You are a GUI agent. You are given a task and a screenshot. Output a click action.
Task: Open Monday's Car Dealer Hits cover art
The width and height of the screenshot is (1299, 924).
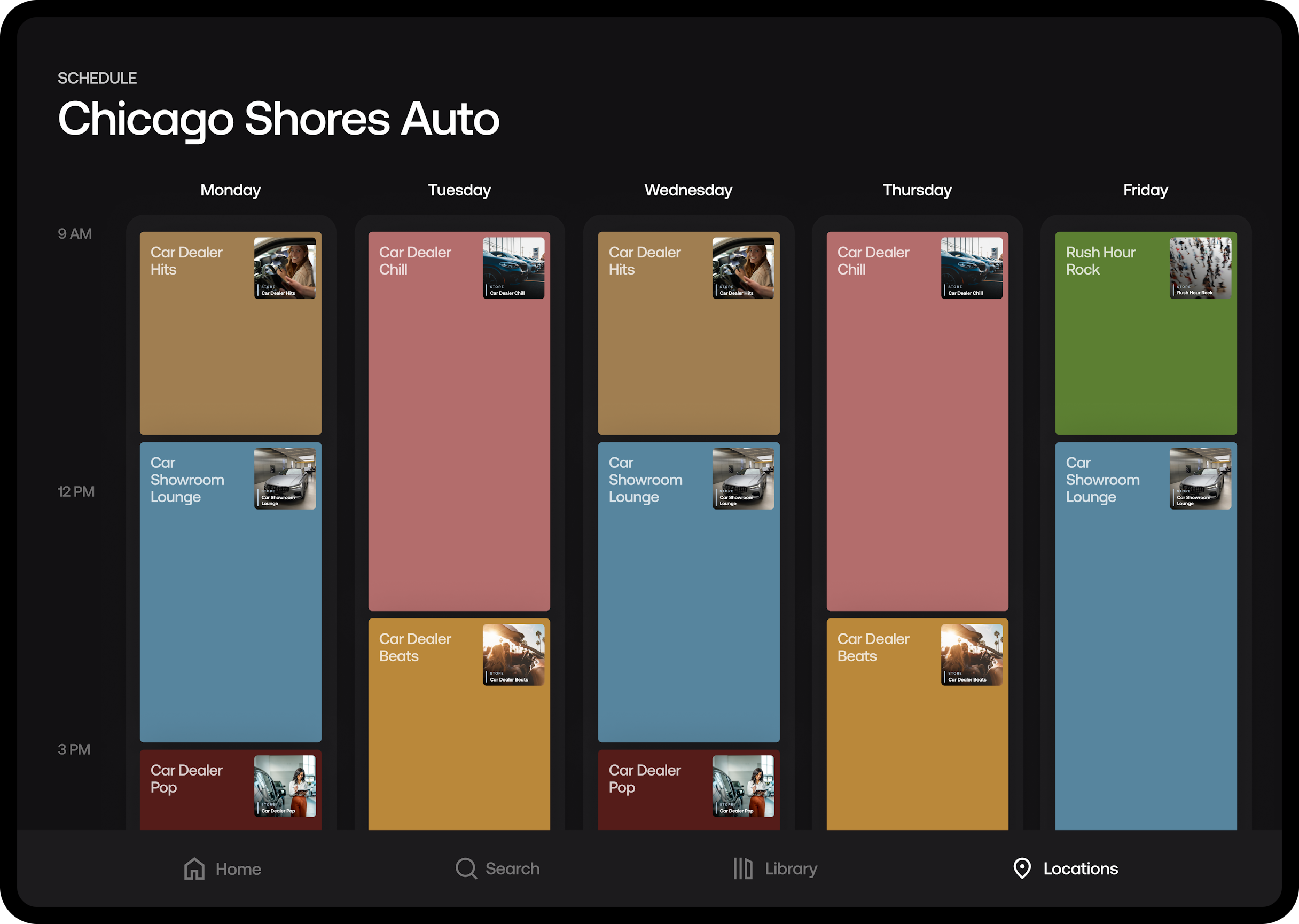pos(285,268)
